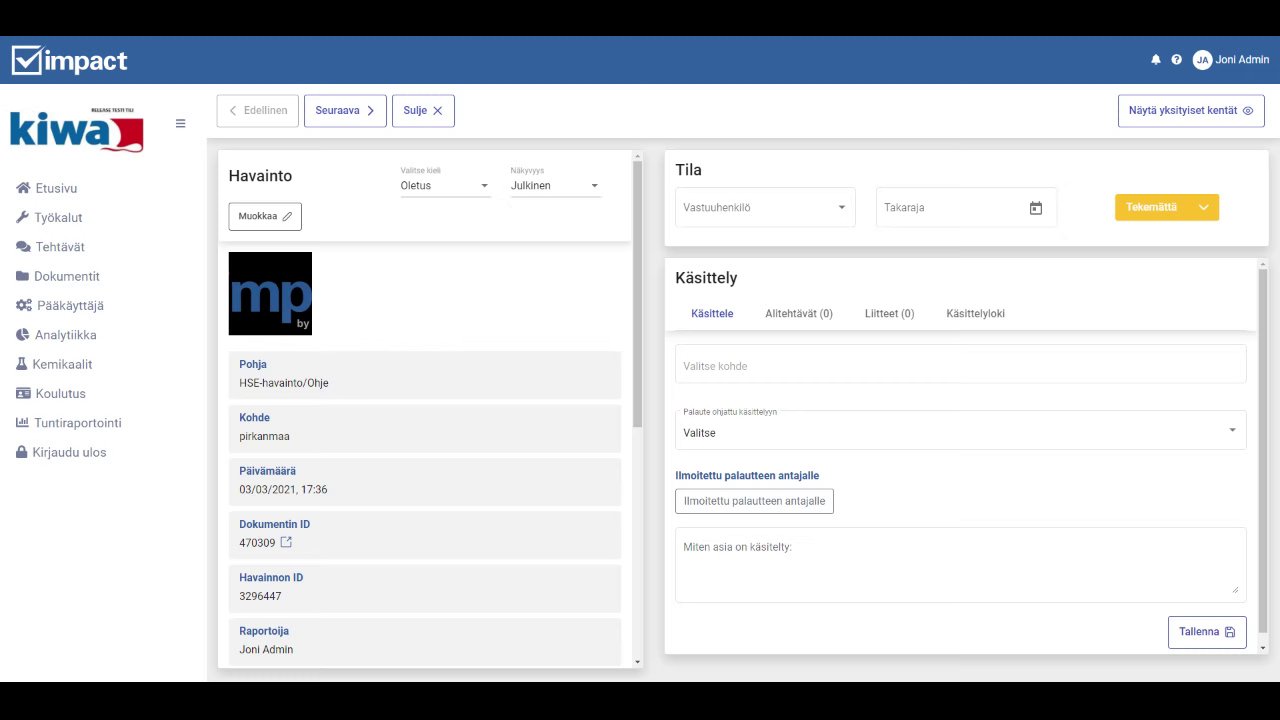Click the Kiwa logo
Image resolution: width=1280 pixels, height=720 pixels.
coord(76,130)
